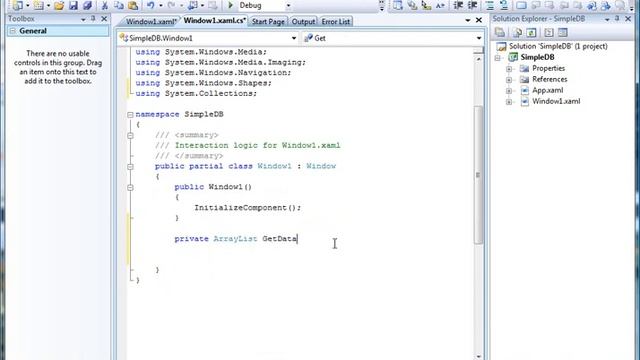Switch to the Window1.xaml.cs tab

tap(215, 20)
